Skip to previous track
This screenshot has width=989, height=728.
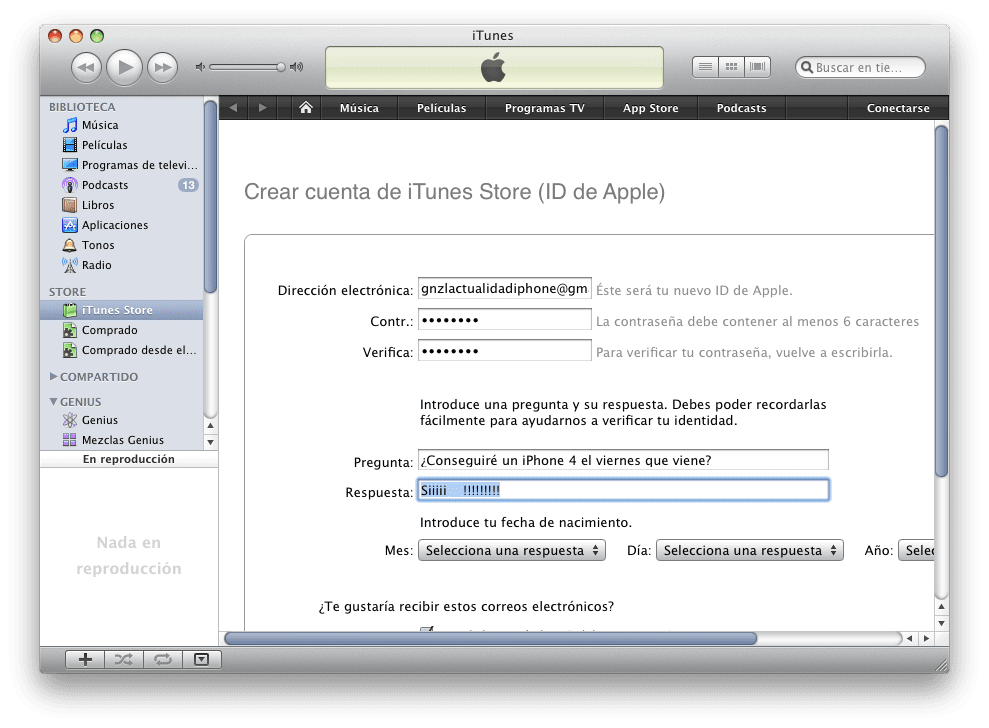(x=86, y=67)
